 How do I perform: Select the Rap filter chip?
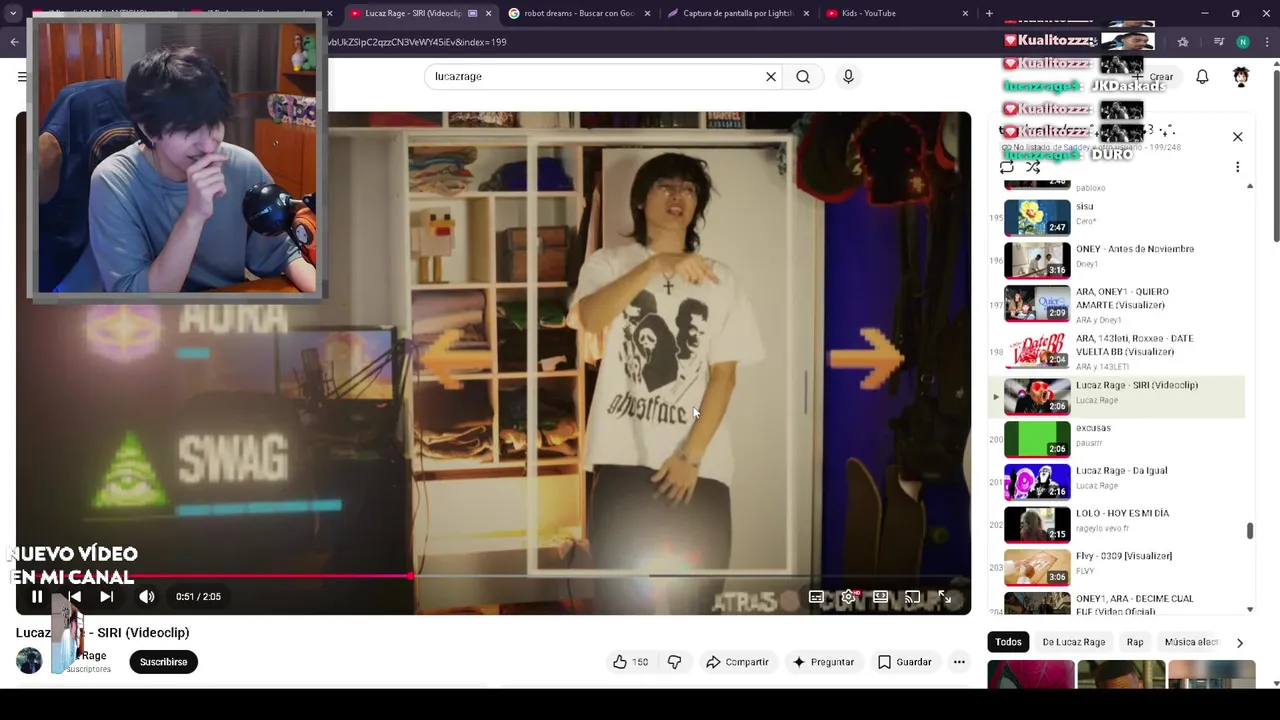click(x=1135, y=642)
